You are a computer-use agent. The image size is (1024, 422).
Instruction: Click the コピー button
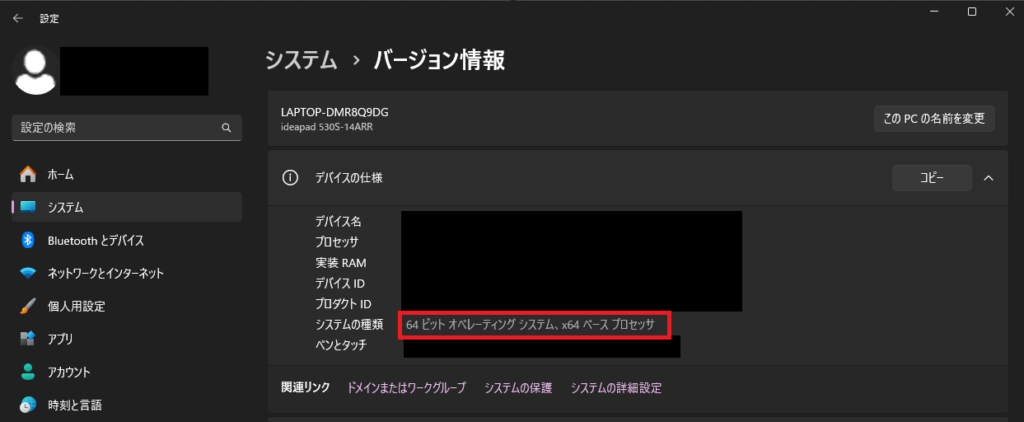click(x=932, y=178)
